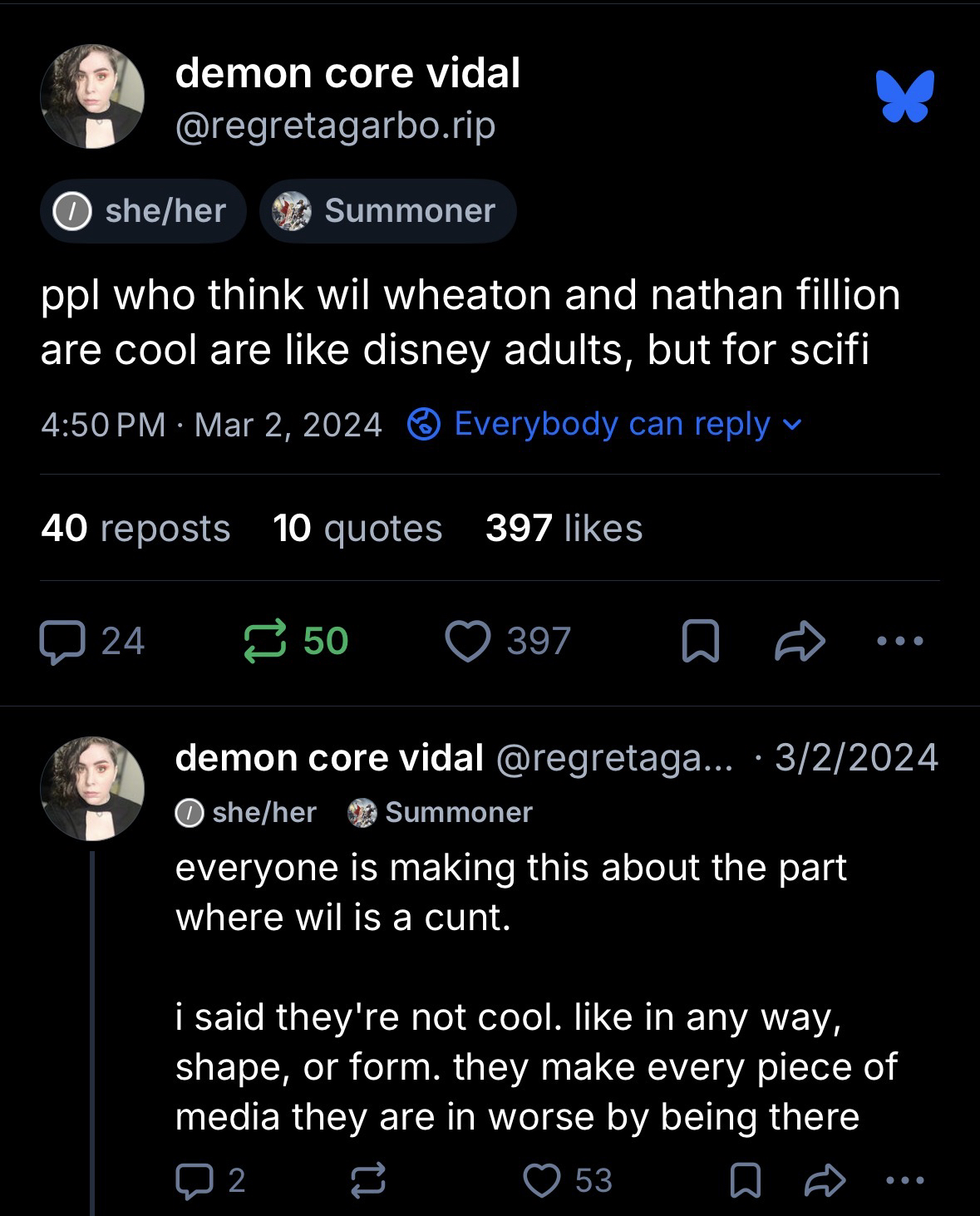Repost the follow-up reply post
This screenshot has width=980, height=1216.
[366, 1180]
